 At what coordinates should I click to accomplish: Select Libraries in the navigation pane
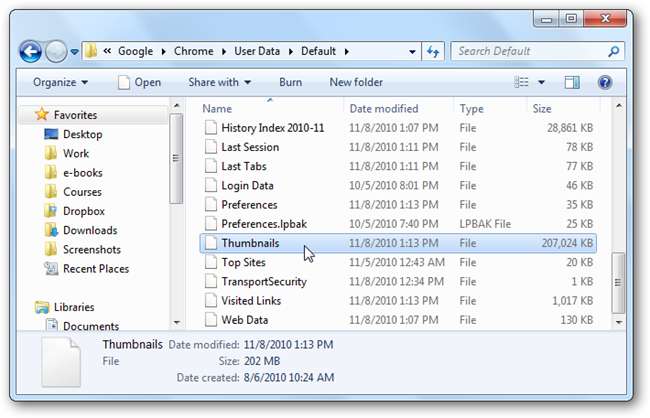[74, 307]
